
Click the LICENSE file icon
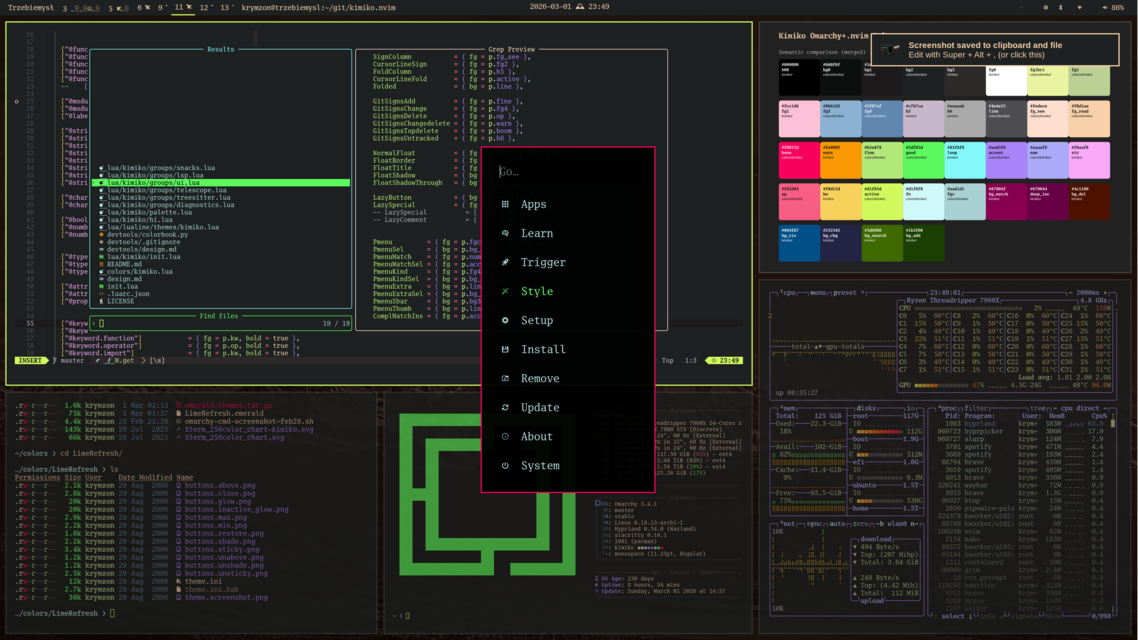102,301
